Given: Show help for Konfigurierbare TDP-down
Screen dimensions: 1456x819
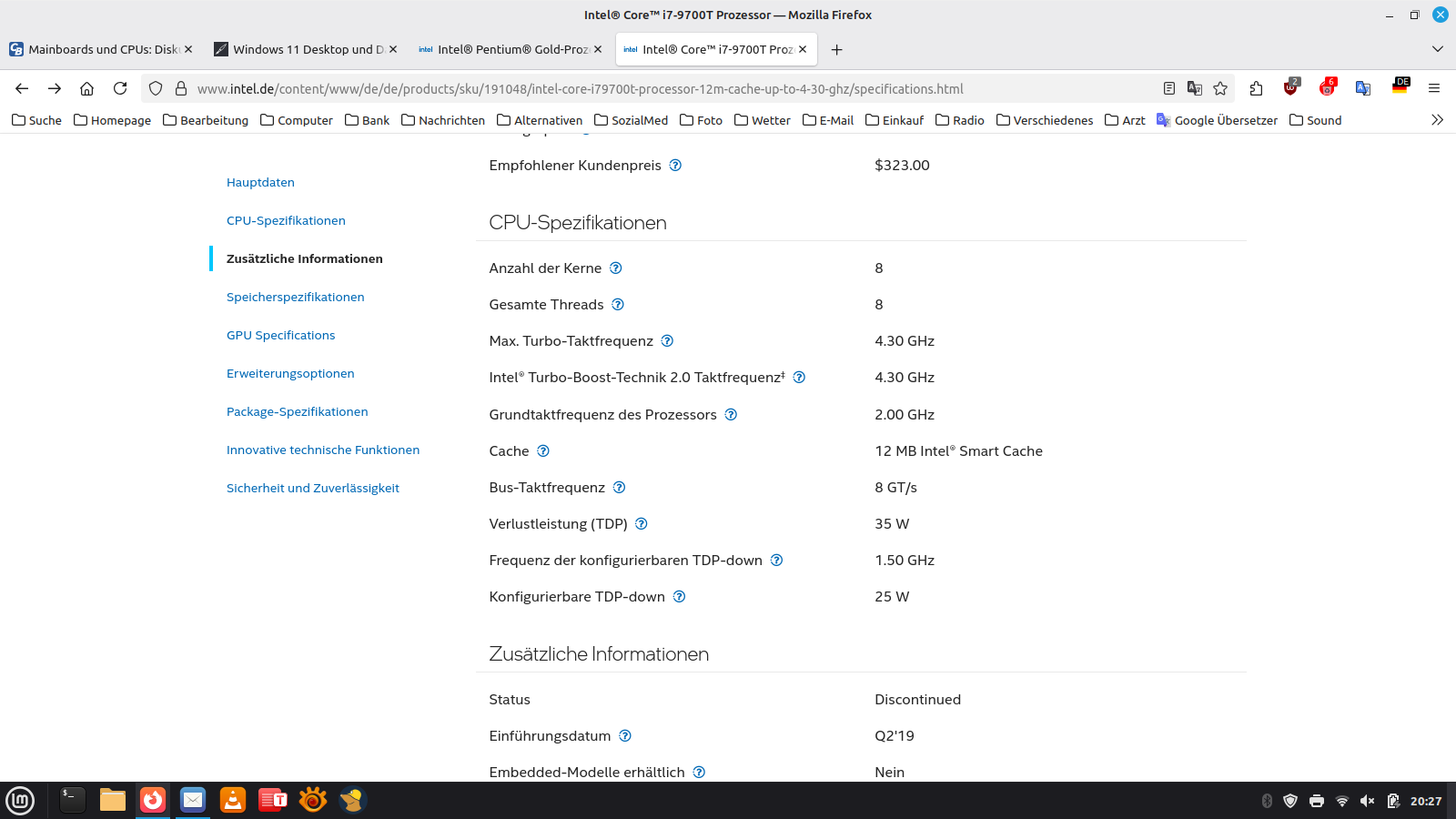Looking at the screenshot, I should (679, 596).
